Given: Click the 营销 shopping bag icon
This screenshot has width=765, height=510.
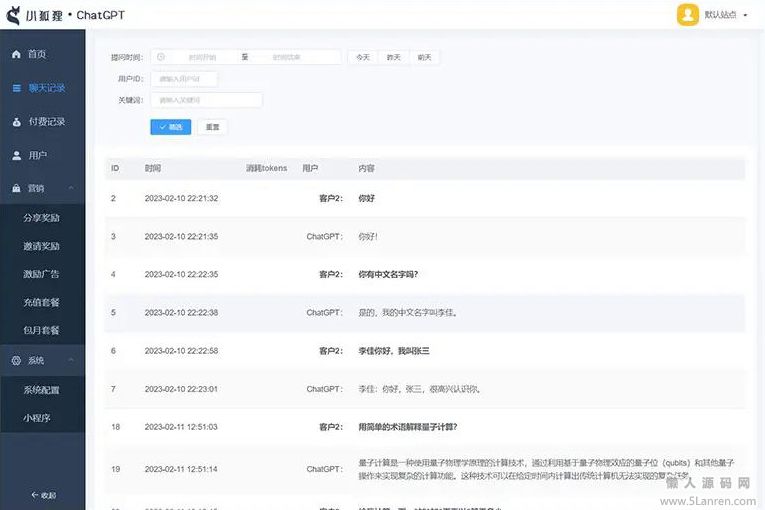Looking at the screenshot, I should coord(16,188).
